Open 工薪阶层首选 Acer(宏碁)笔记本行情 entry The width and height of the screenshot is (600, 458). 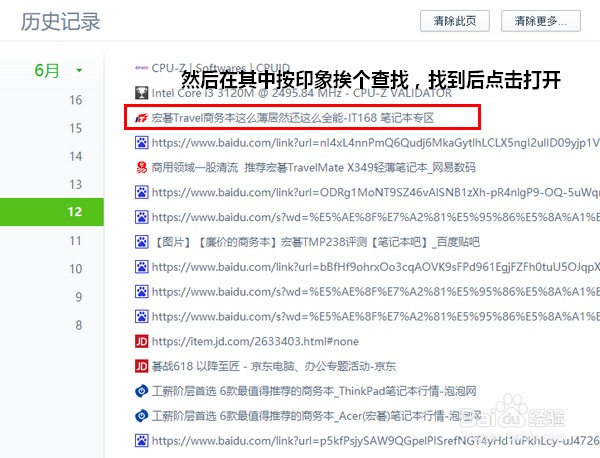tap(316, 416)
